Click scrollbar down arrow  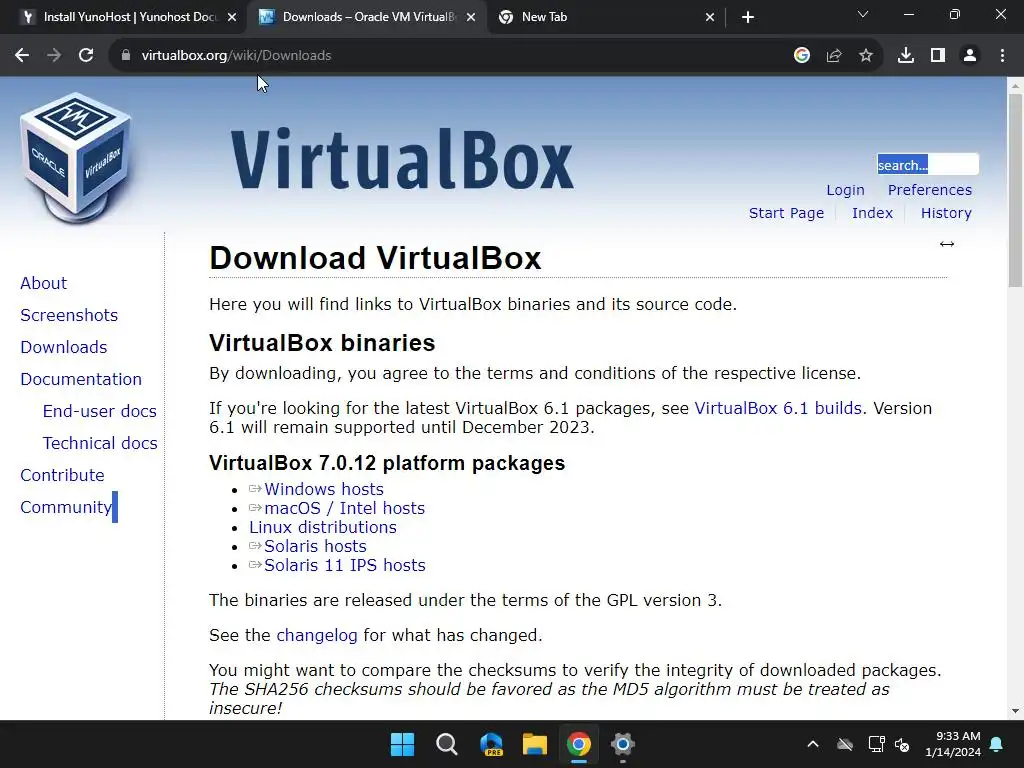(x=1015, y=711)
